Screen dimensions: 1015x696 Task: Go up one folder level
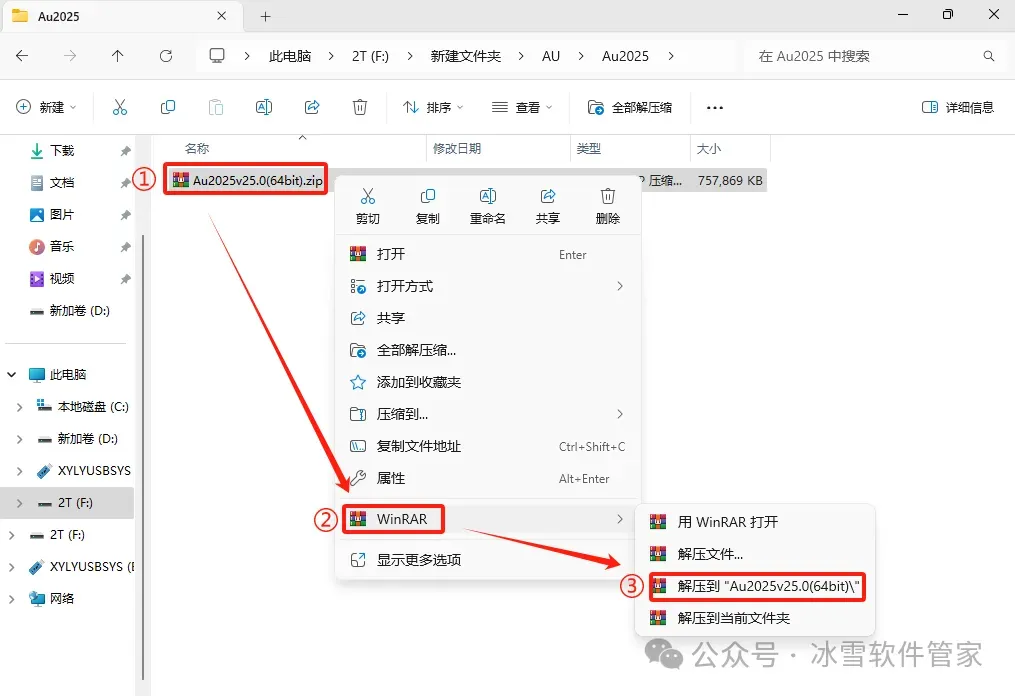click(x=117, y=56)
